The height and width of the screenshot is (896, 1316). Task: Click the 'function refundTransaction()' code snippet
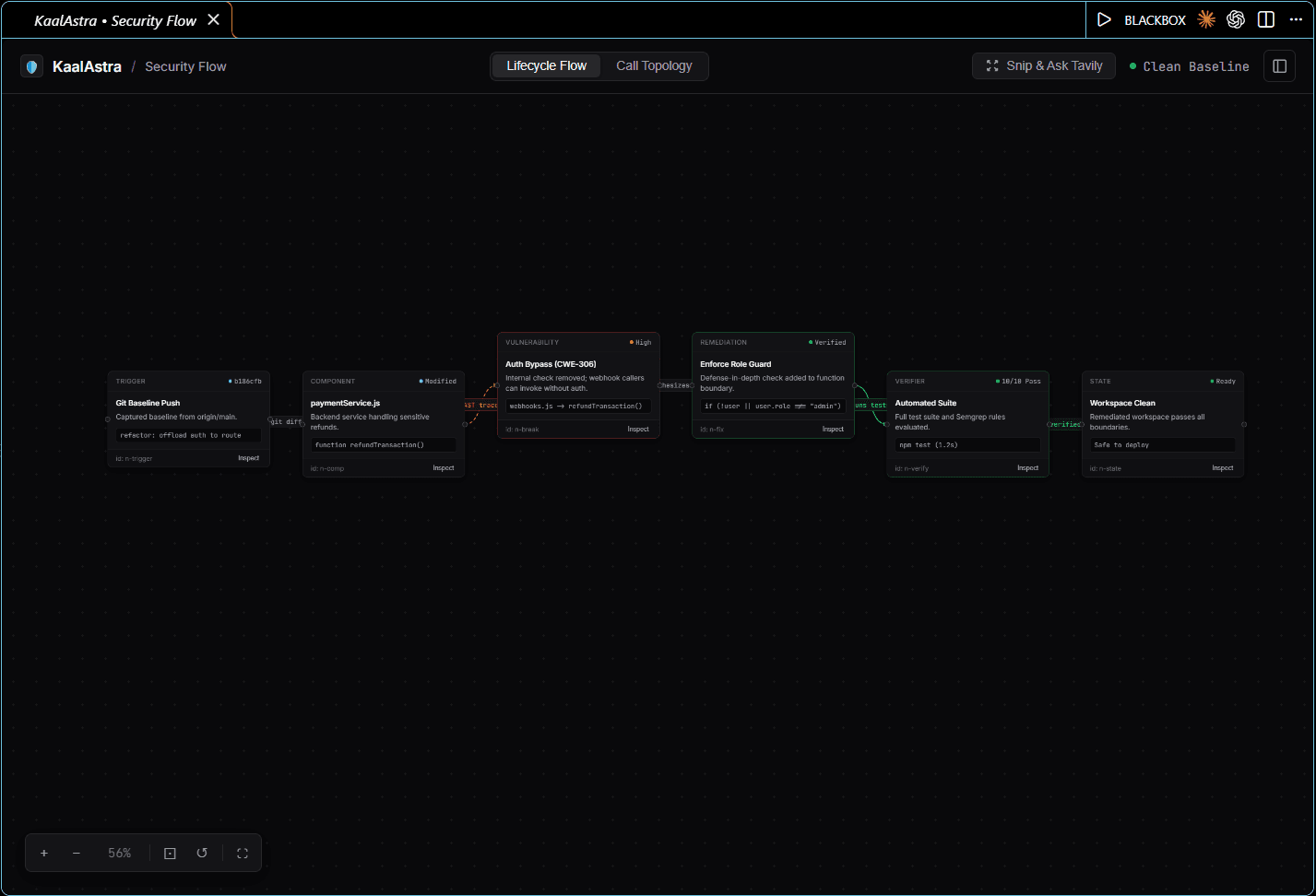click(x=383, y=445)
